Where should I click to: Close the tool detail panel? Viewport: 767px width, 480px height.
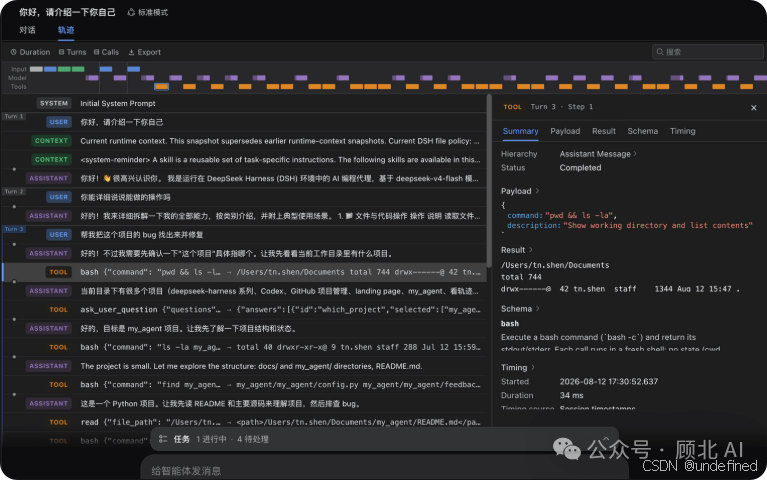pyautogui.click(x=753, y=108)
